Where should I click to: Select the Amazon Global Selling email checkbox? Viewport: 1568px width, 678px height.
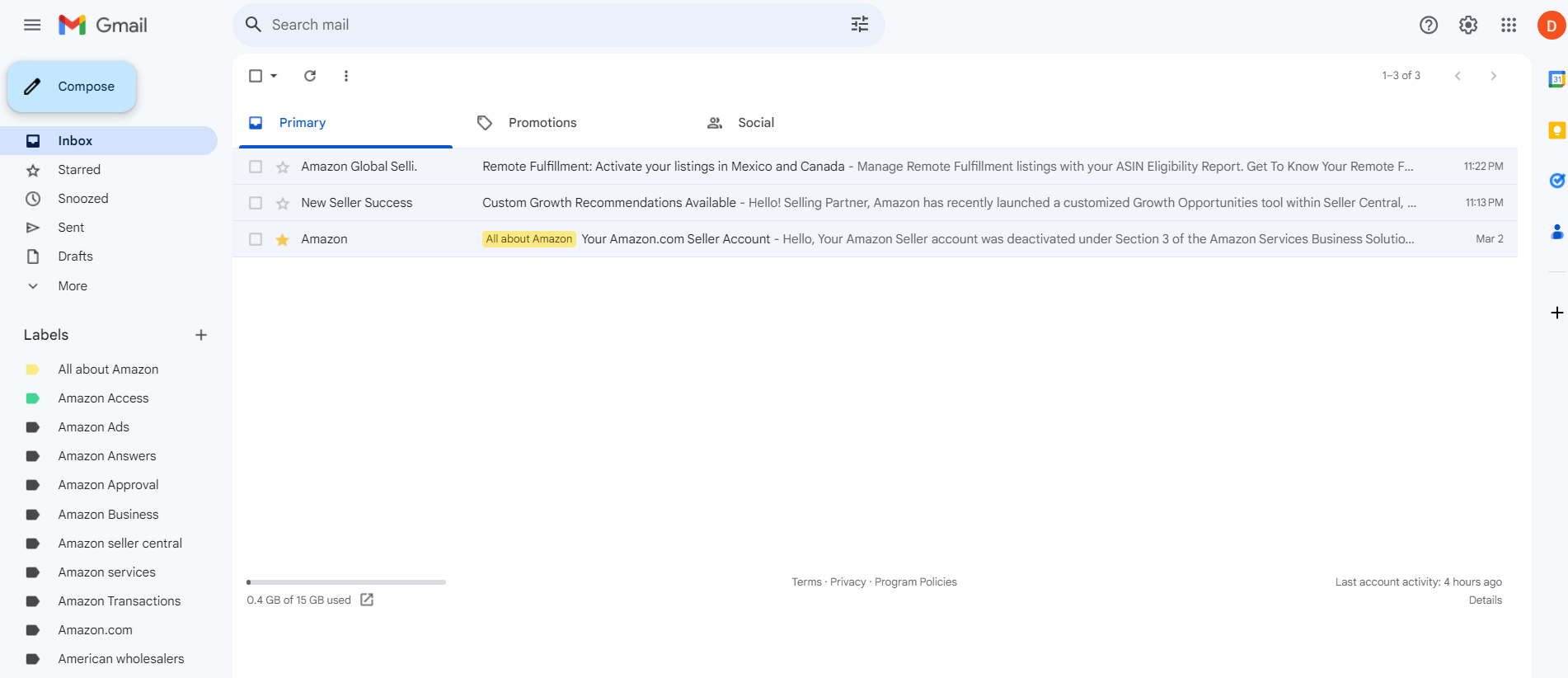click(256, 167)
